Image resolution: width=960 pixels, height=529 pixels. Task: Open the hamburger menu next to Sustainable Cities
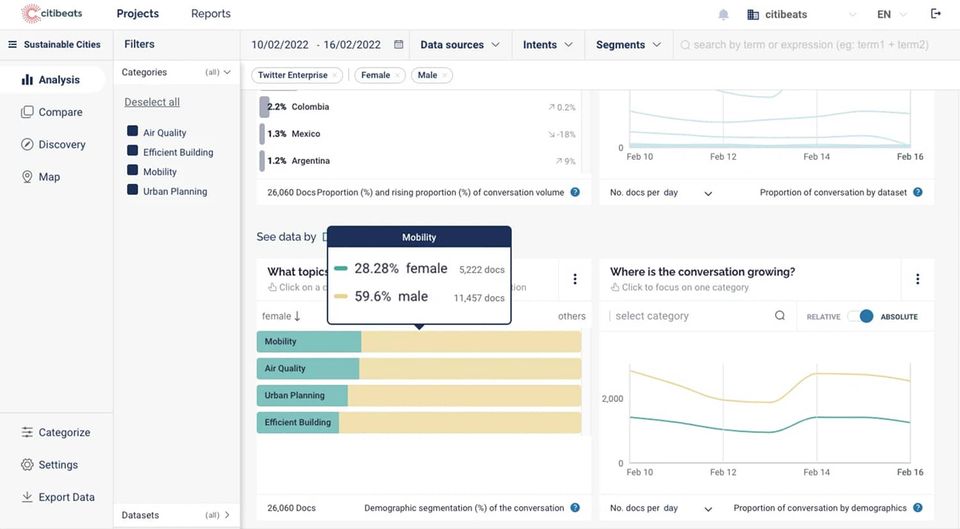12,44
